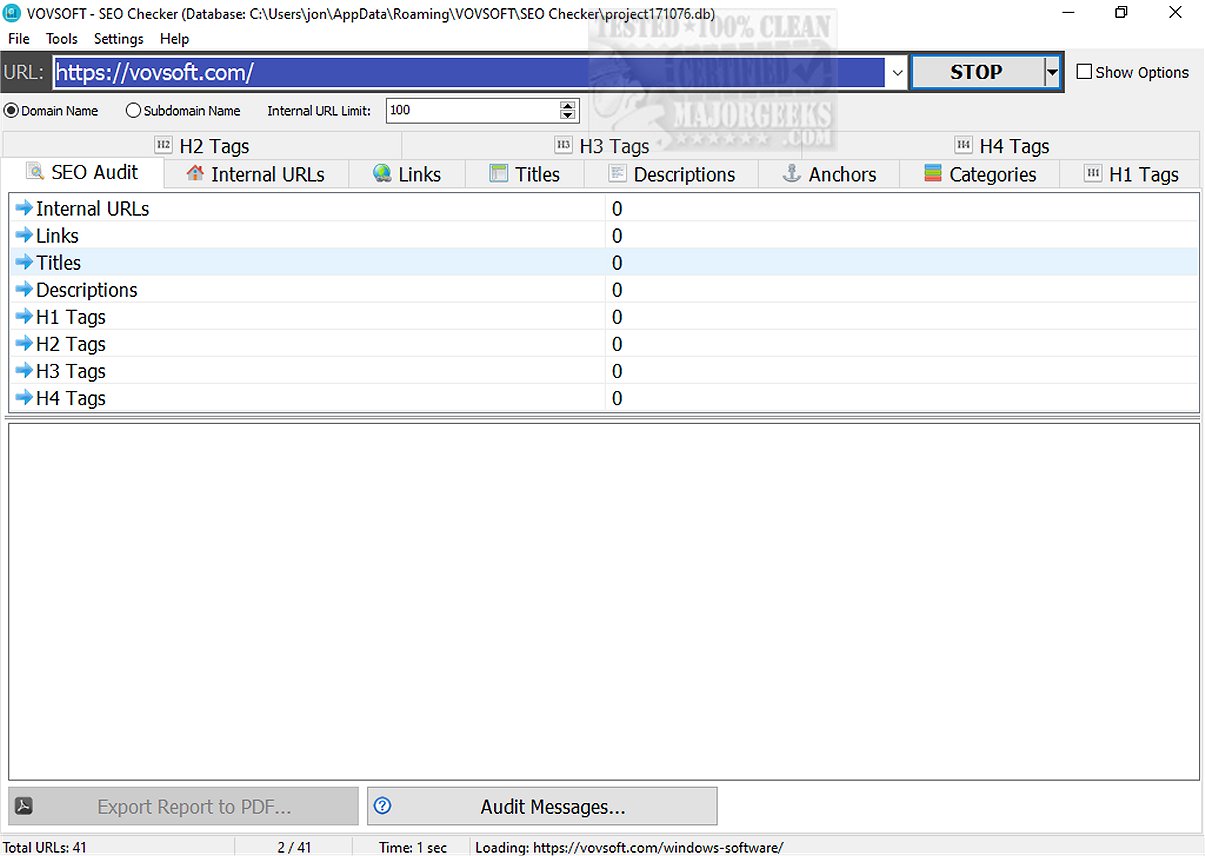Click the globe icon on the Links tab

coord(382,174)
